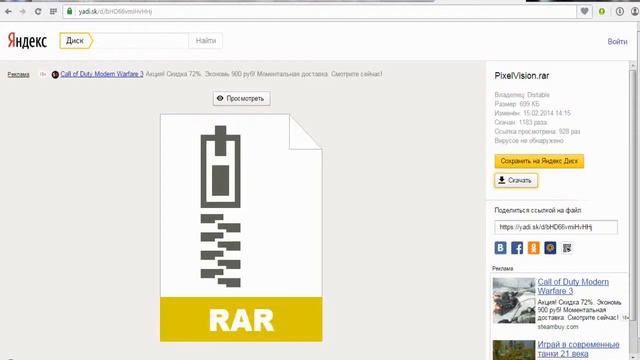640x360 pixels.
Task: Click Вирусов не обнаружено status text
Action: click(529, 141)
